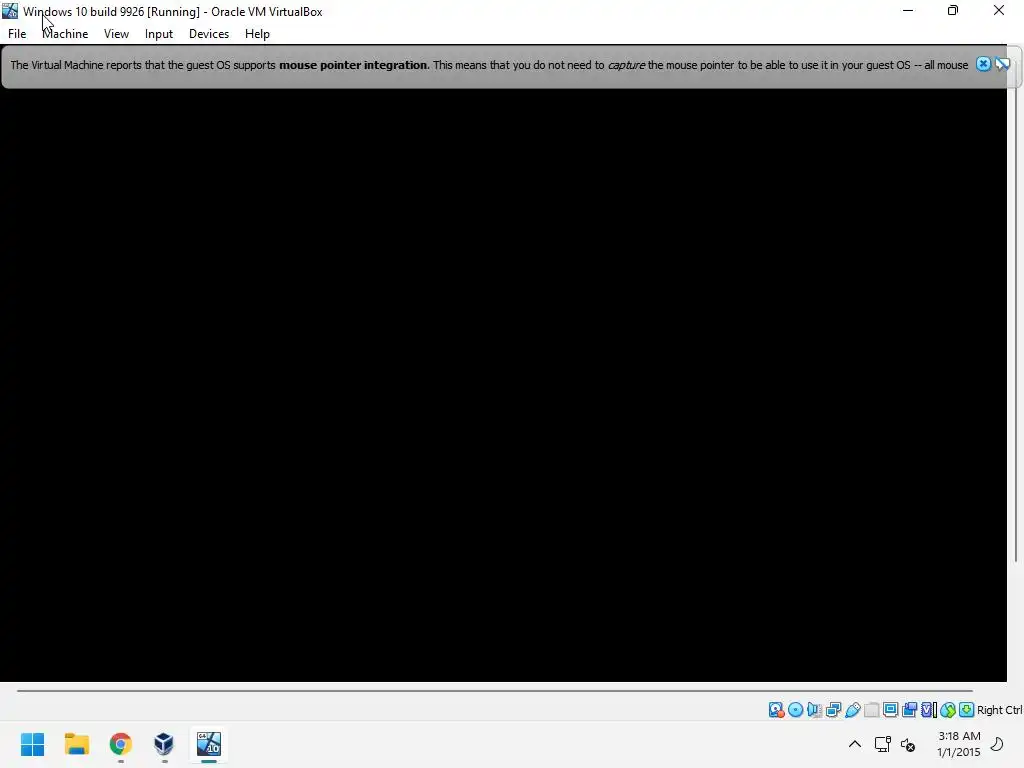Click the mouse integration indicator icon
The width and height of the screenshot is (1024, 768).
[x=948, y=710]
